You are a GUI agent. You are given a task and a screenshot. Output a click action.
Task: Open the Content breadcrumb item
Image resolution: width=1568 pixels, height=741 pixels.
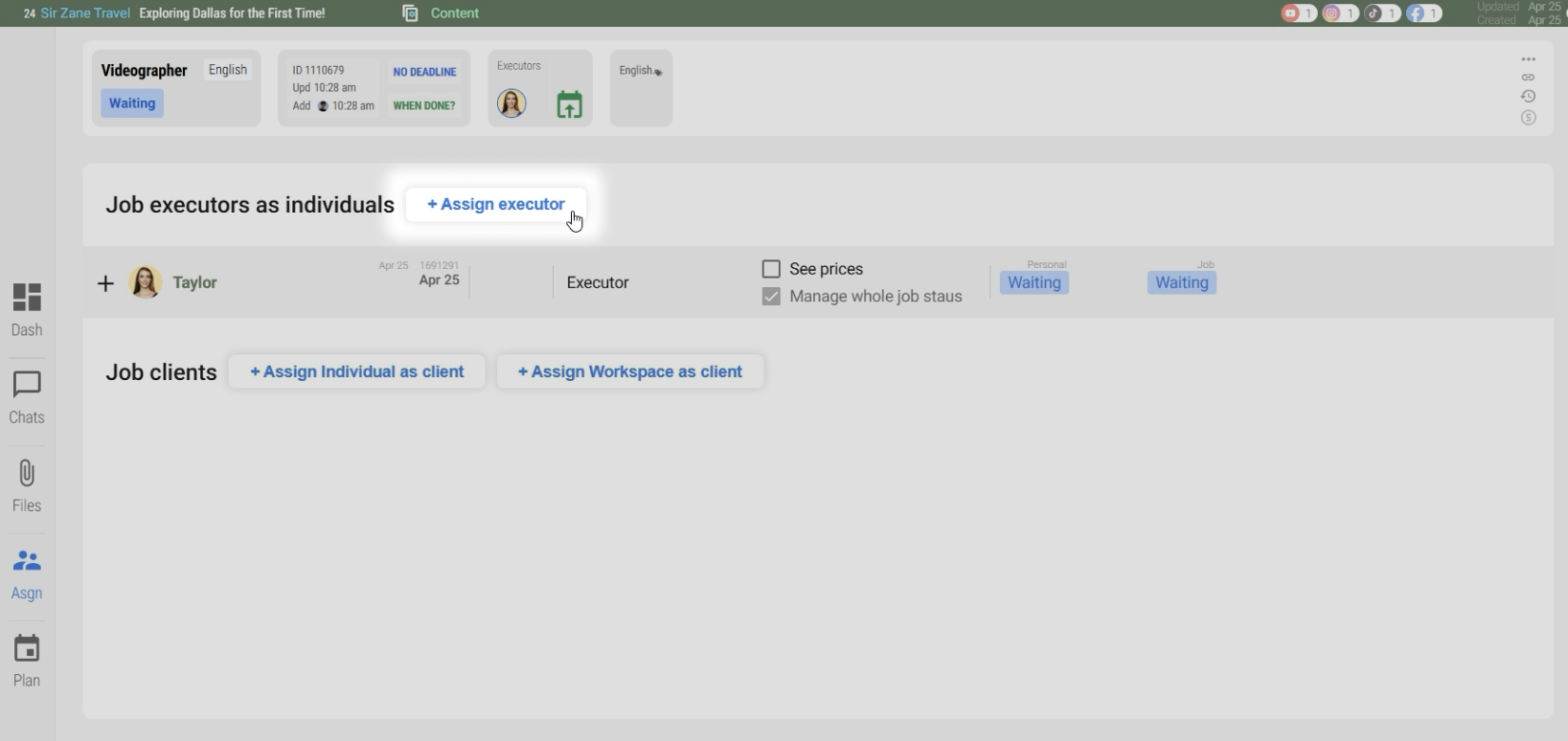(x=454, y=13)
